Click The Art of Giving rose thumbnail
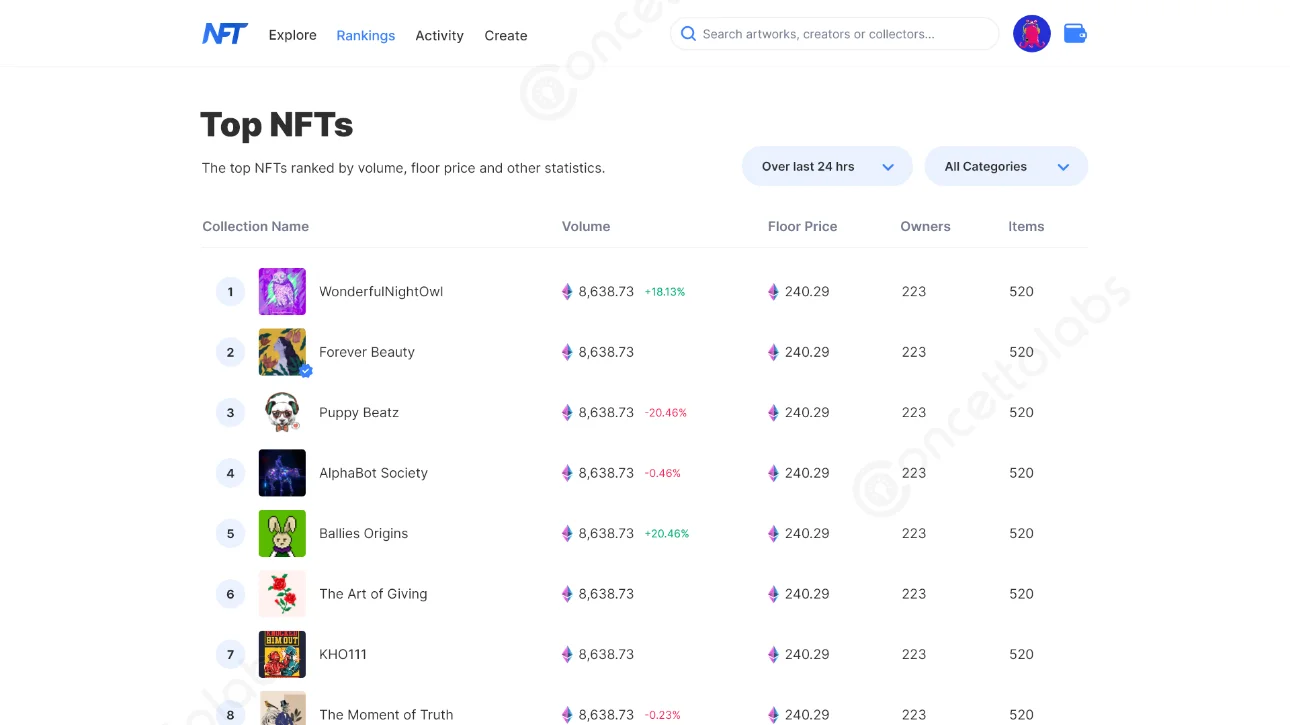This screenshot has width=1290, height=725. [282, 593]
